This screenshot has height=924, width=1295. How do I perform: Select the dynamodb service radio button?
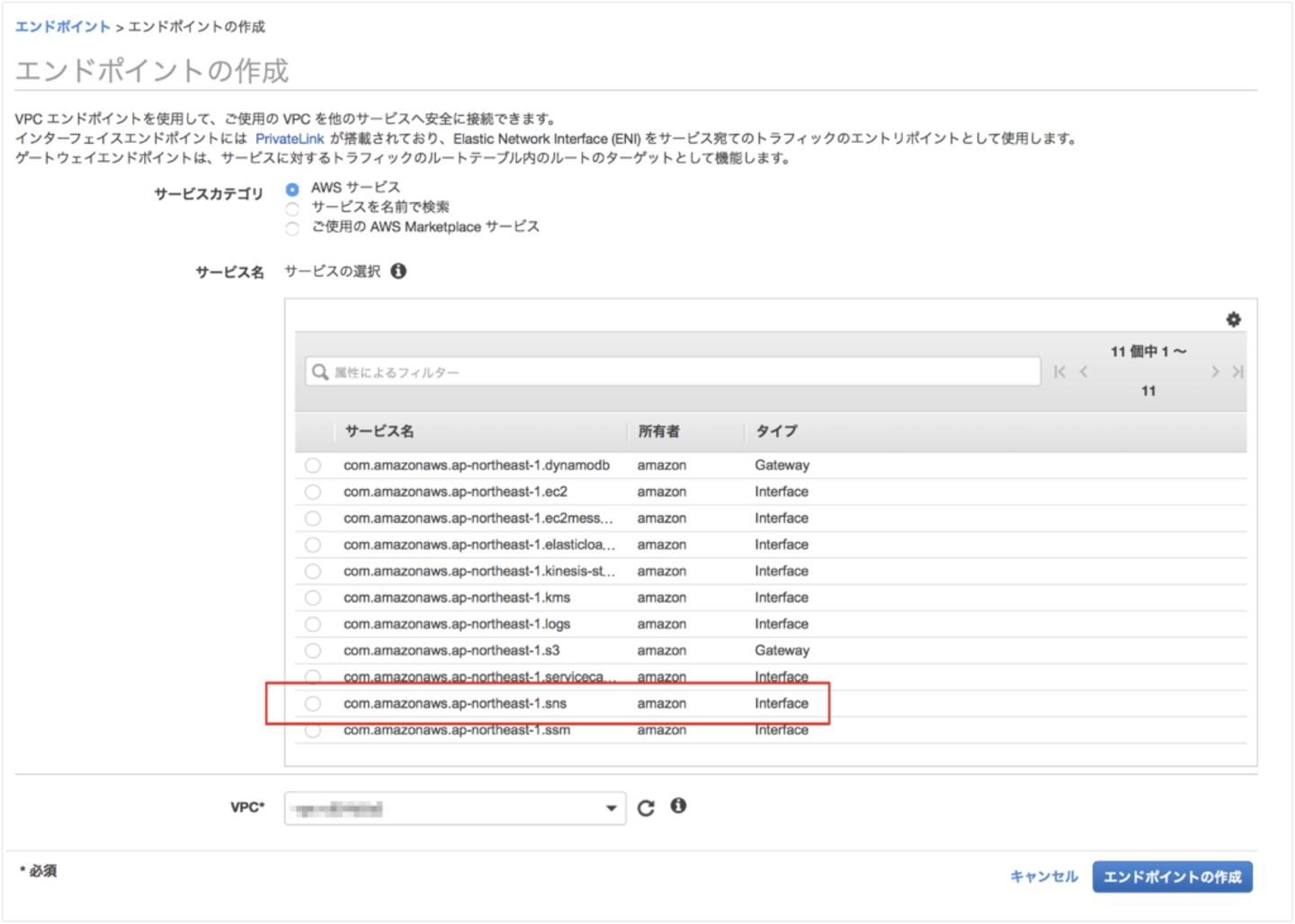[x=313, y=466]
